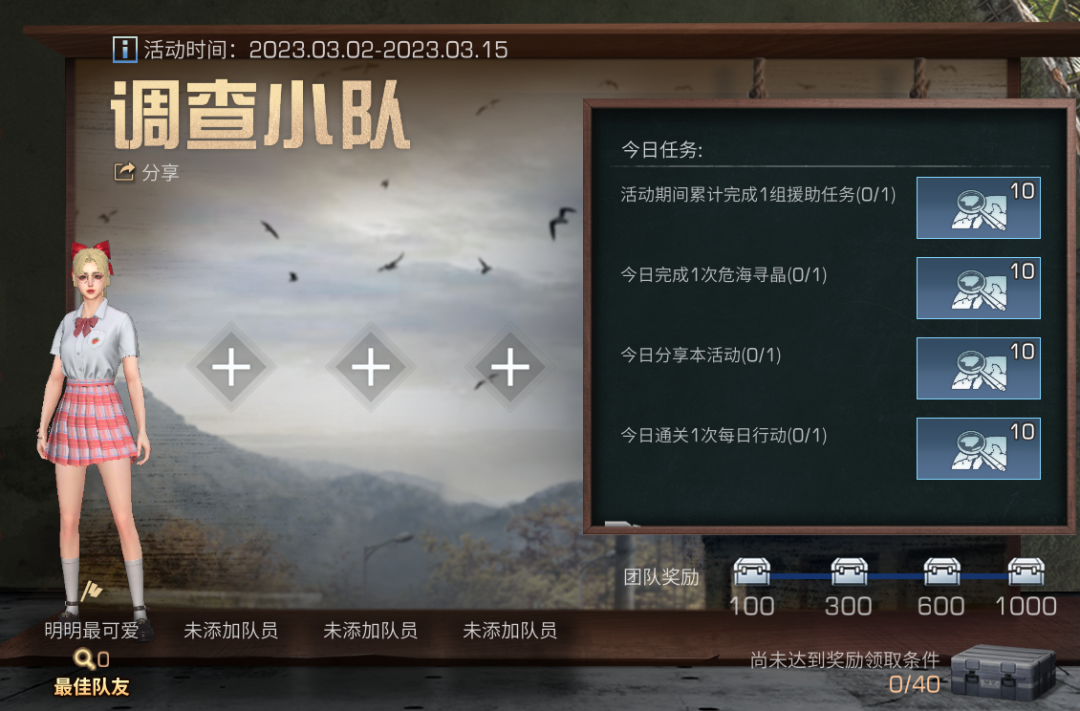Click the first 未添加队员 label
1080x711 pixels.
(231, 630)
